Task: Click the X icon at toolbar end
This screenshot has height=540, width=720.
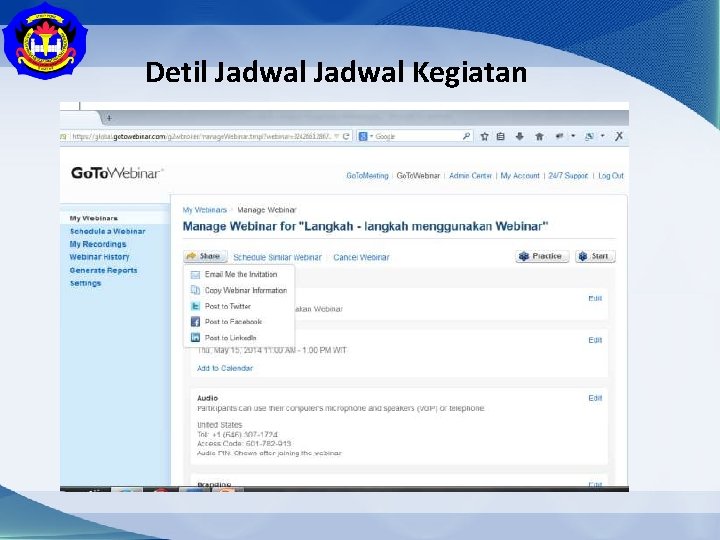Action: coord(619,136)
